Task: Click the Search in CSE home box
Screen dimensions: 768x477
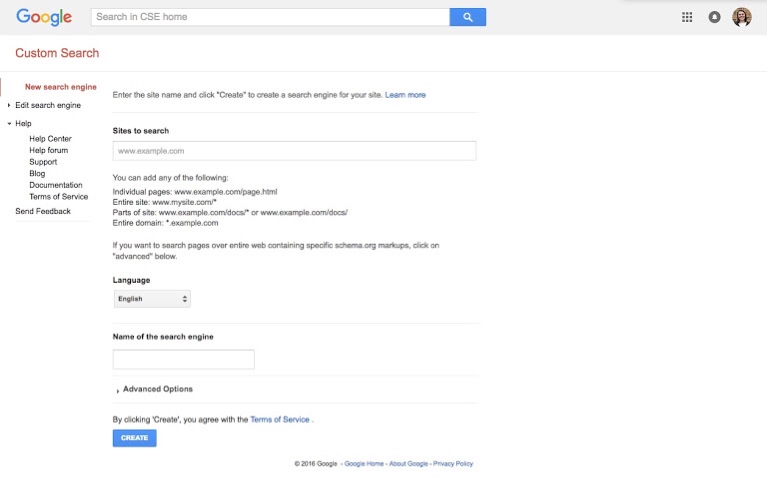Action: tap(270, 17)
